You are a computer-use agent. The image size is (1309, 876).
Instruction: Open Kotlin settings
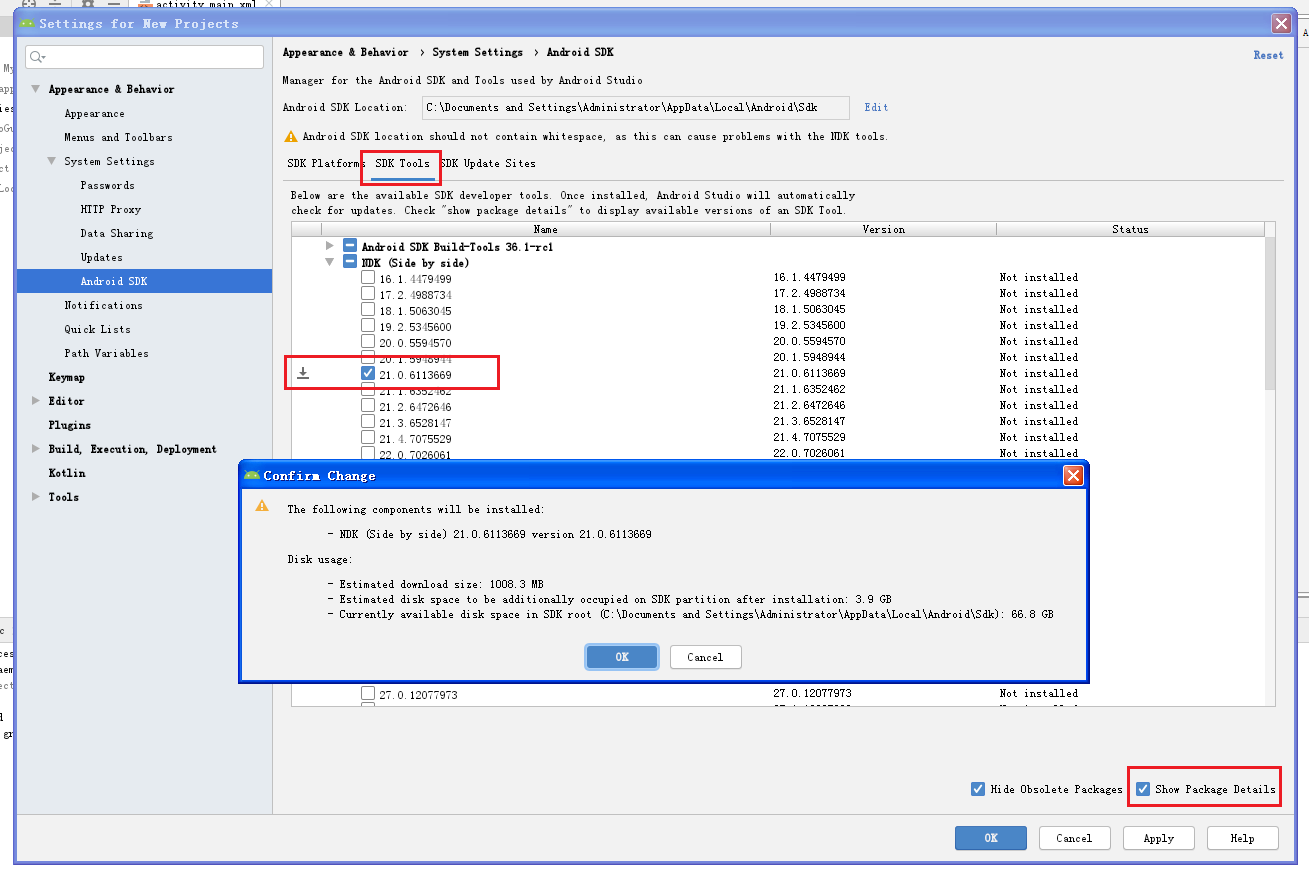(x=67, y=473)
